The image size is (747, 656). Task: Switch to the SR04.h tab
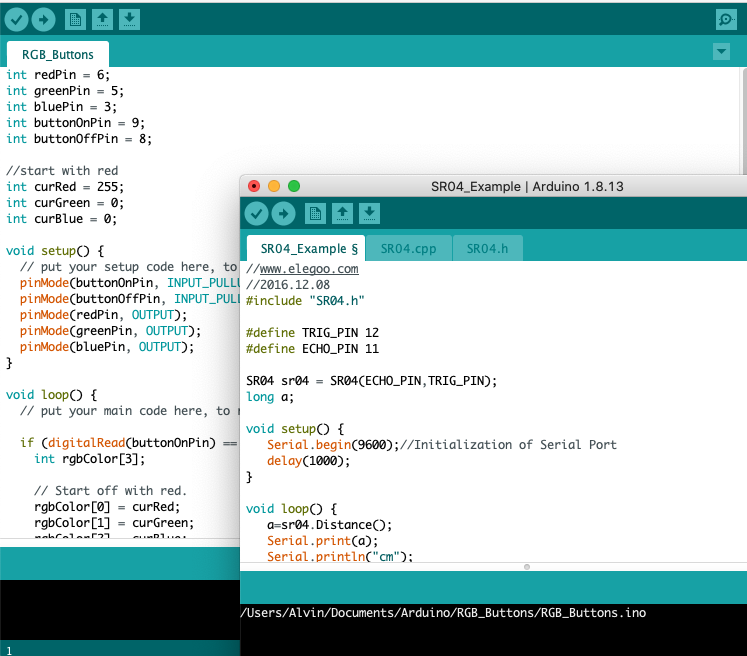coord(487,248)
